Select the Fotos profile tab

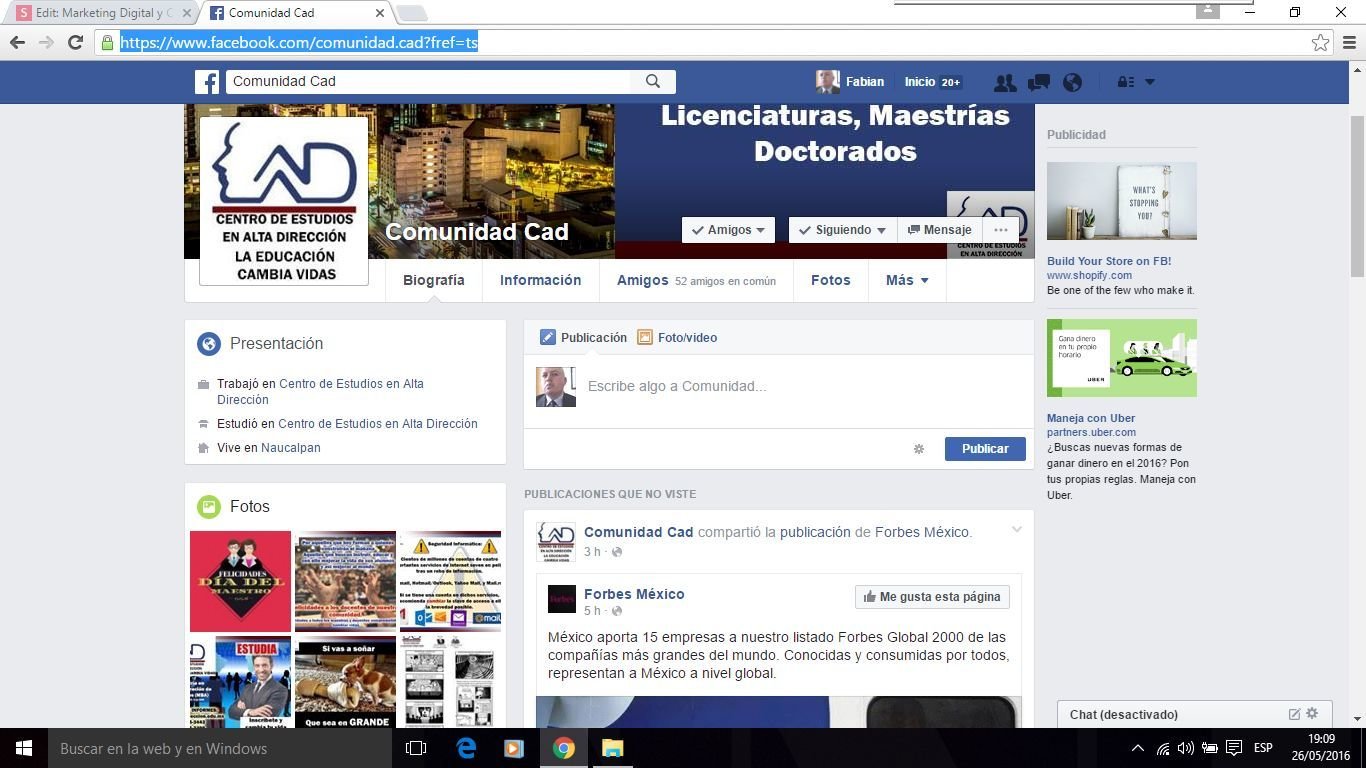click(x=831, y=281)
